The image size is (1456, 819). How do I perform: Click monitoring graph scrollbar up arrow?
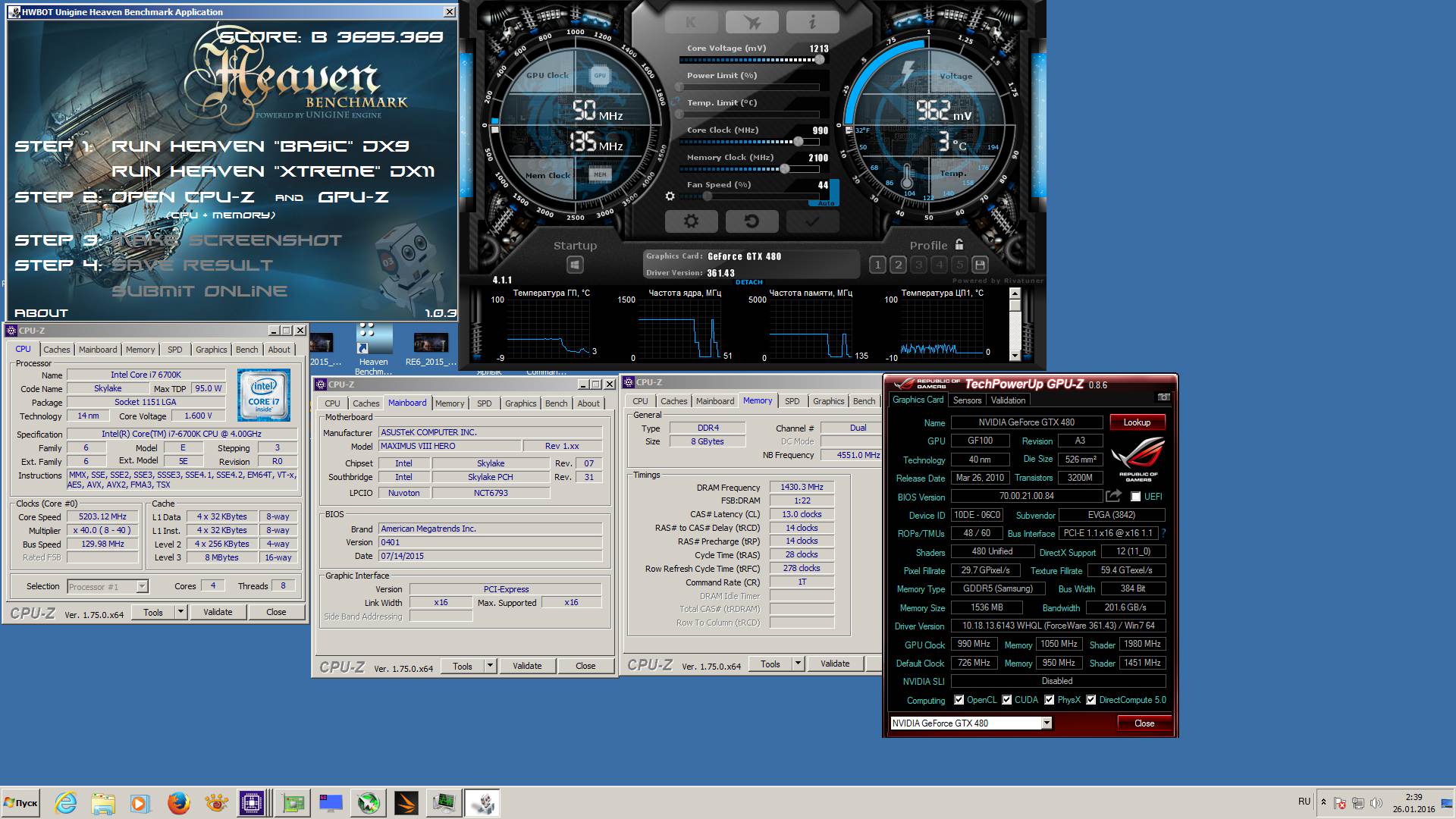pyautogui.click(x=1015, y=295)
